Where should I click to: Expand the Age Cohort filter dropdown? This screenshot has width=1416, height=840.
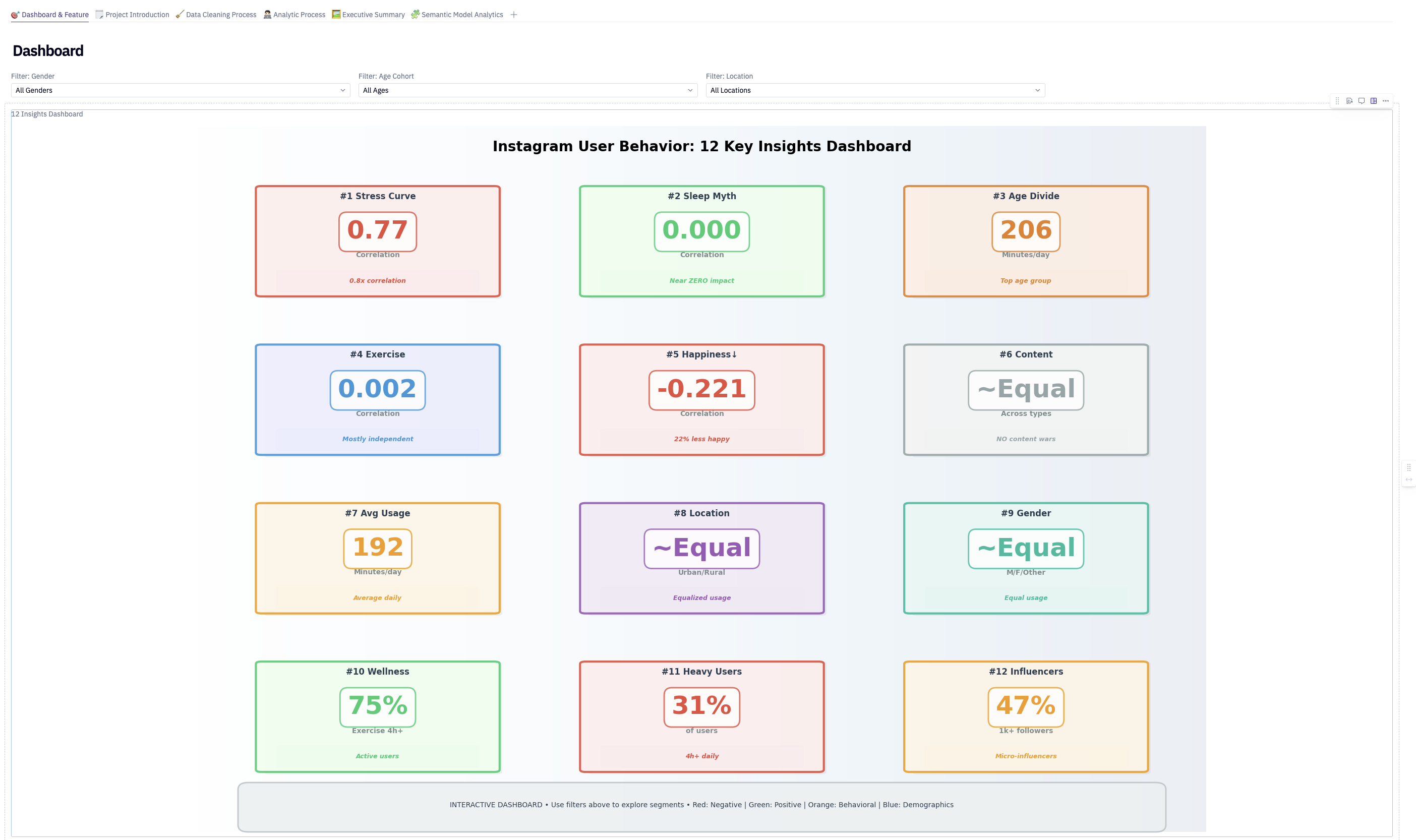click(x=527, y=90)
